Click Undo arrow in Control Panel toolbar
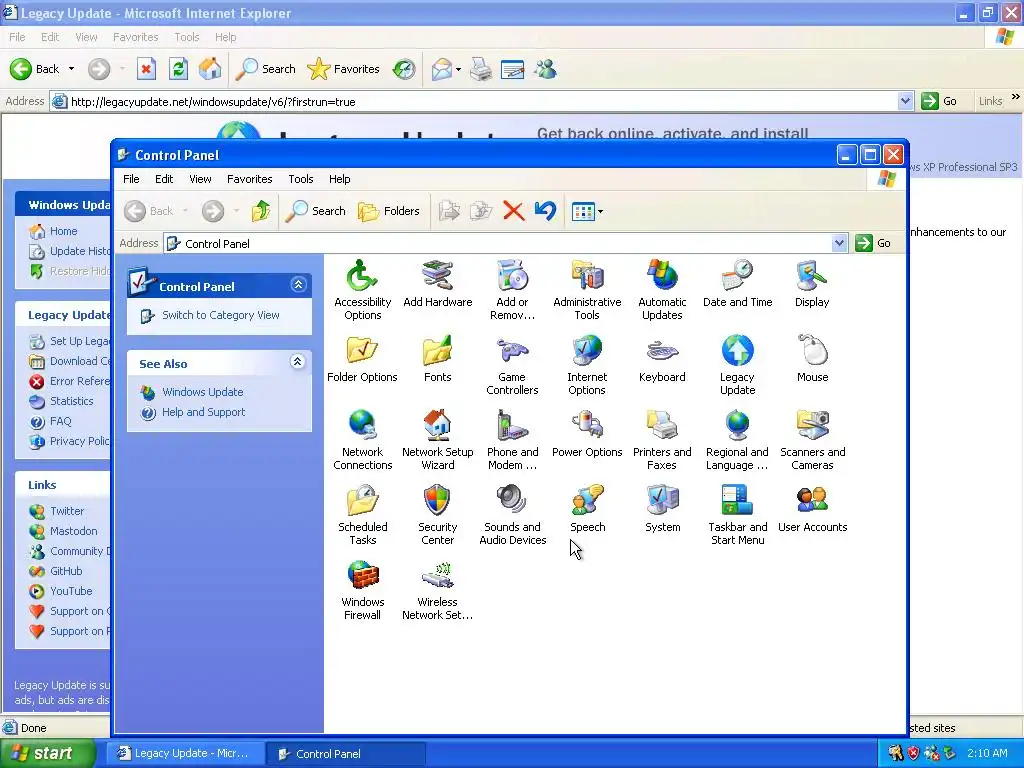Screen dimensions: 1024x768 [545, 211]
